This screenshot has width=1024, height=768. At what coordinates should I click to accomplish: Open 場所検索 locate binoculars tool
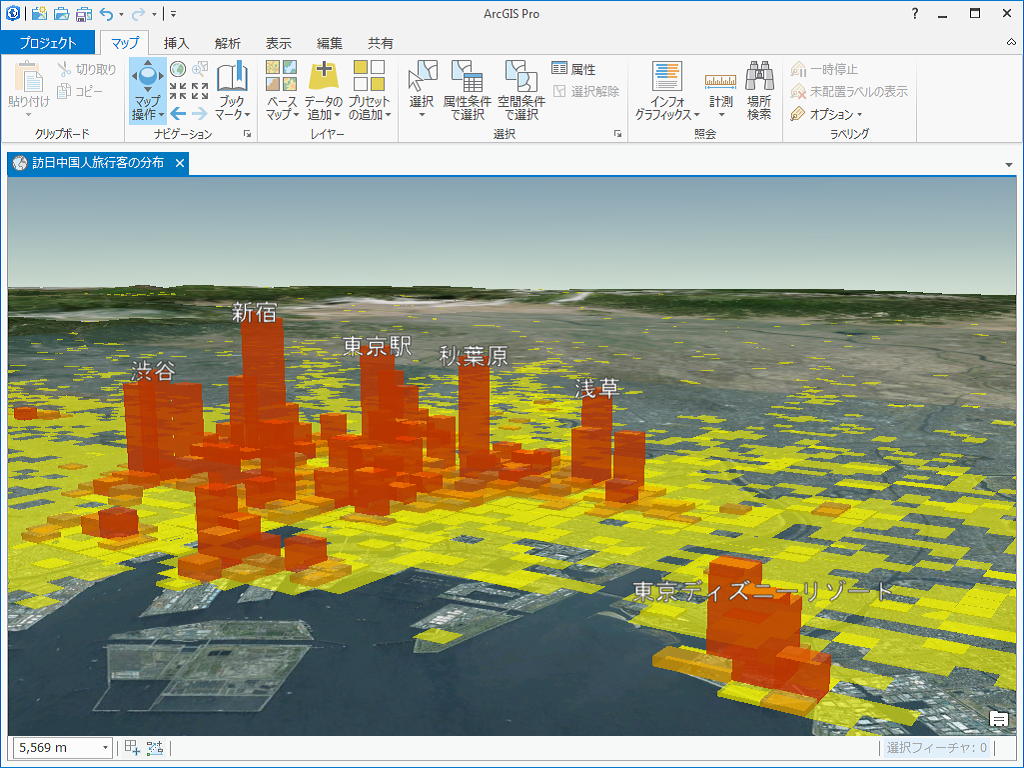click(x=759, y=91)
